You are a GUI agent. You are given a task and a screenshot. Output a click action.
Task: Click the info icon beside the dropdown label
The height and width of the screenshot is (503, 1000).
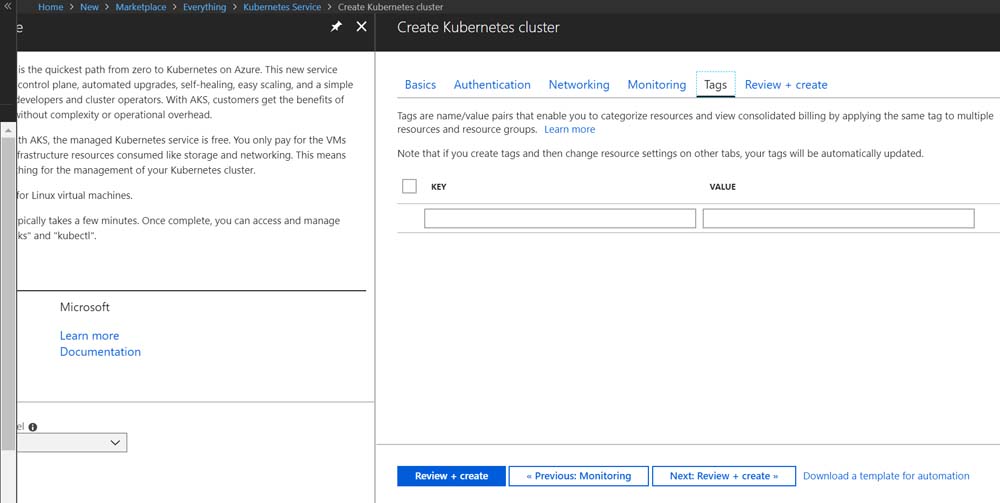(x=33, y=427)
